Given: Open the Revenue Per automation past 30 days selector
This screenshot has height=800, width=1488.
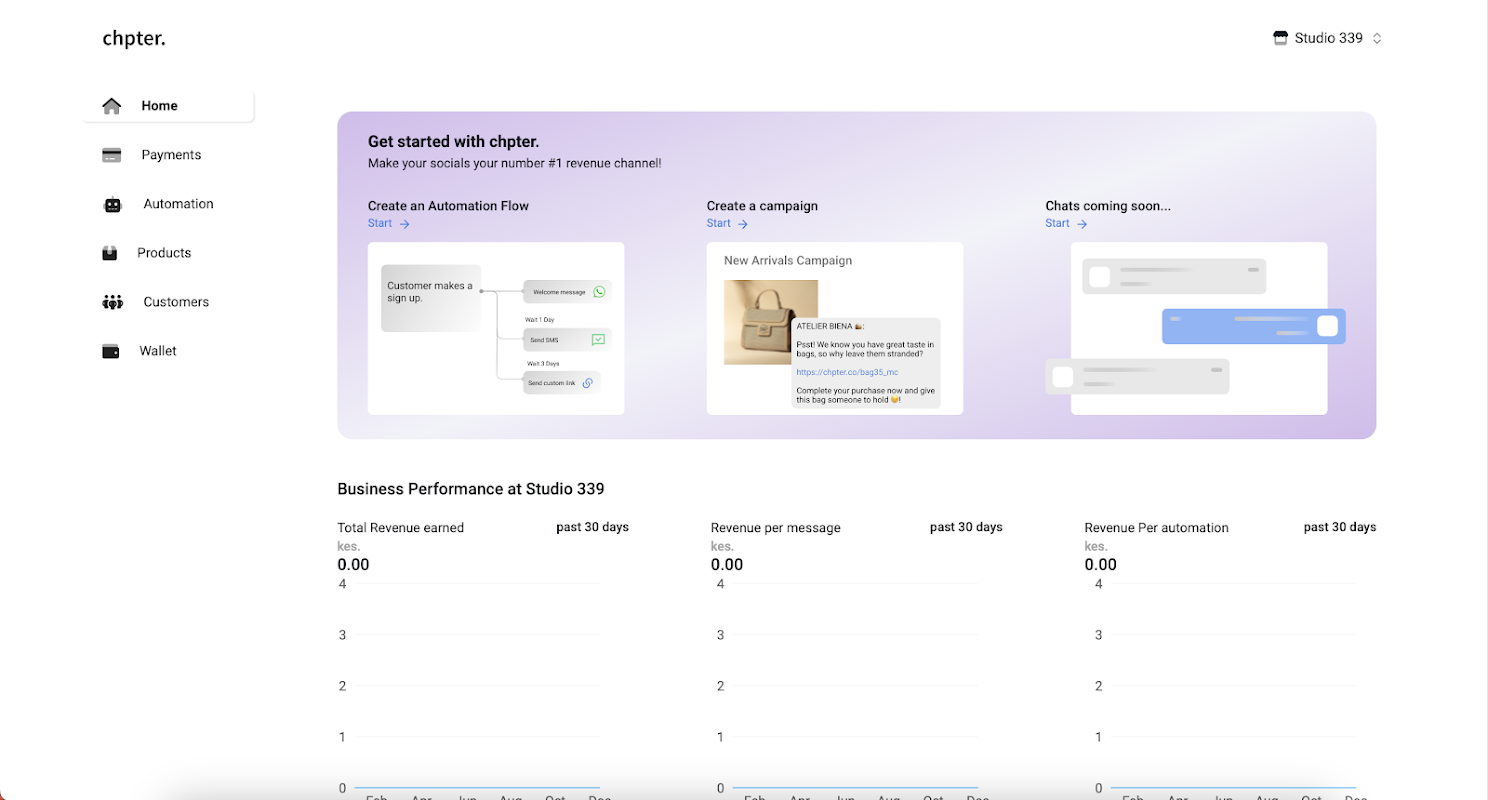Looking at the screenshot, I should click(x=1340, y=527).
